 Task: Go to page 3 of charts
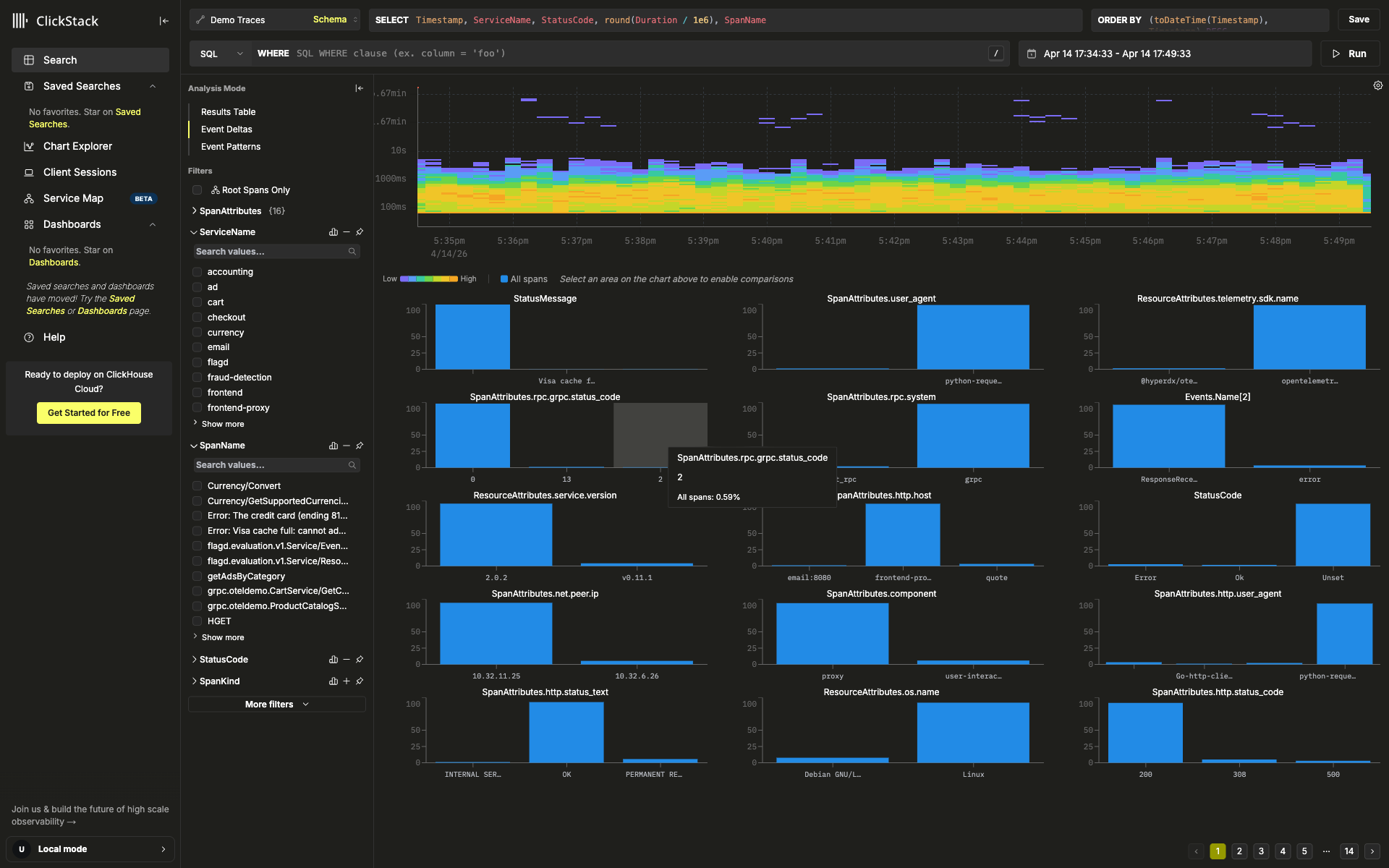pos(1261,851)
